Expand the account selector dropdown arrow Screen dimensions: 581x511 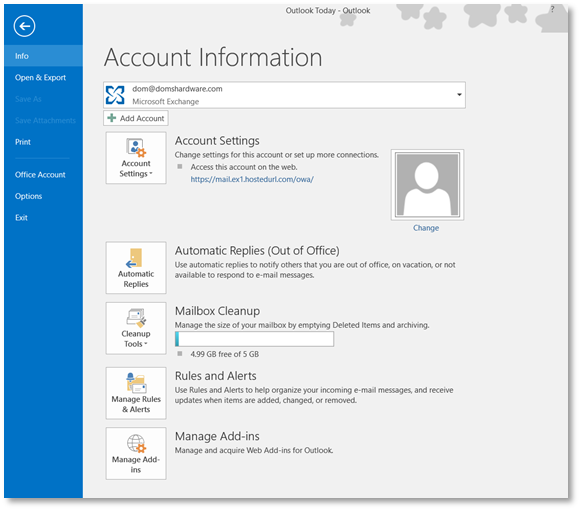tap(459, 95)
